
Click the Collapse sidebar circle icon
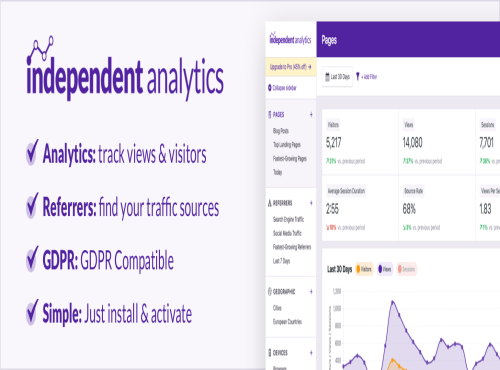coord(270,88)
